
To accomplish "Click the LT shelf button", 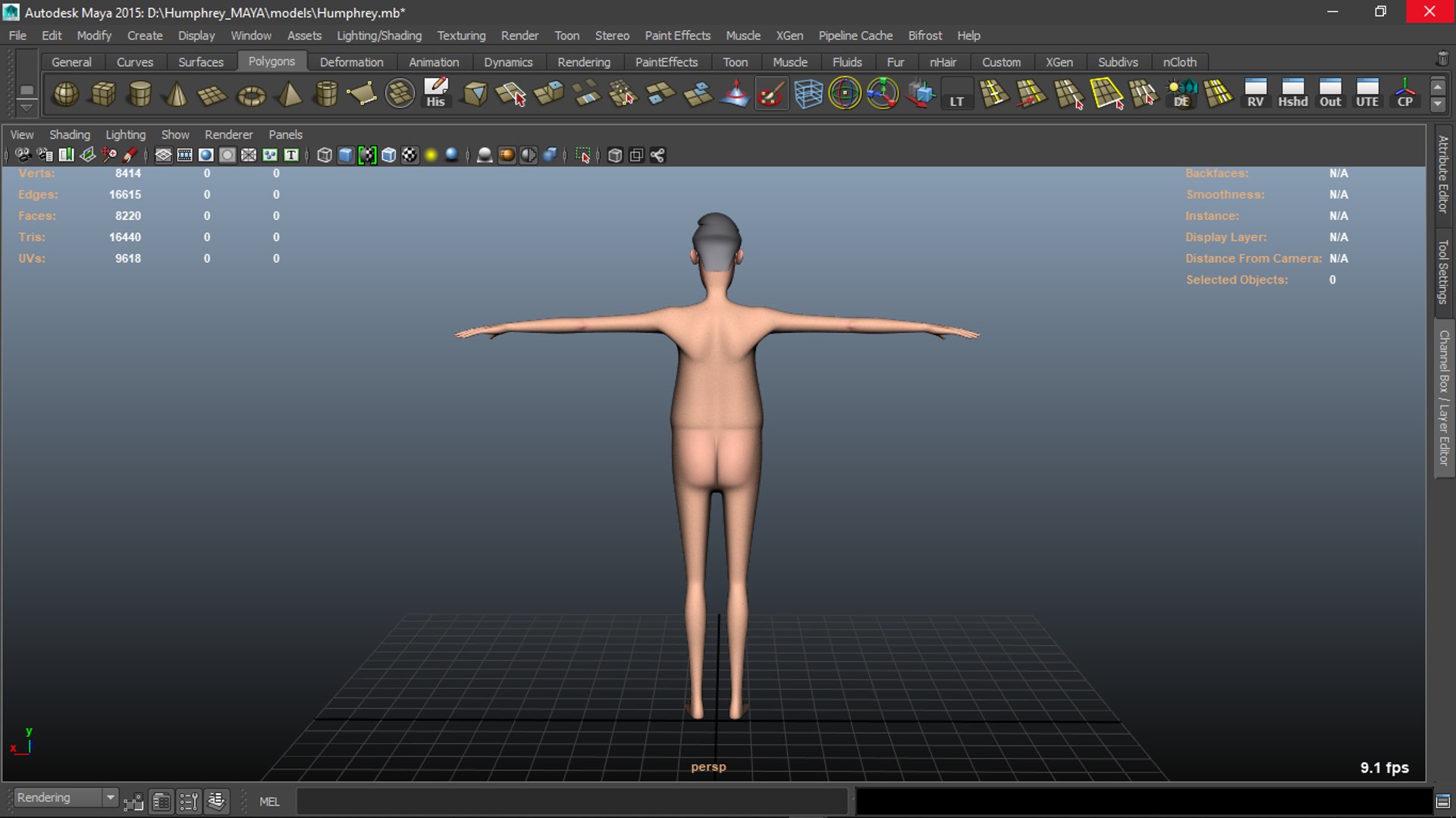I will (x=957, y=94).
